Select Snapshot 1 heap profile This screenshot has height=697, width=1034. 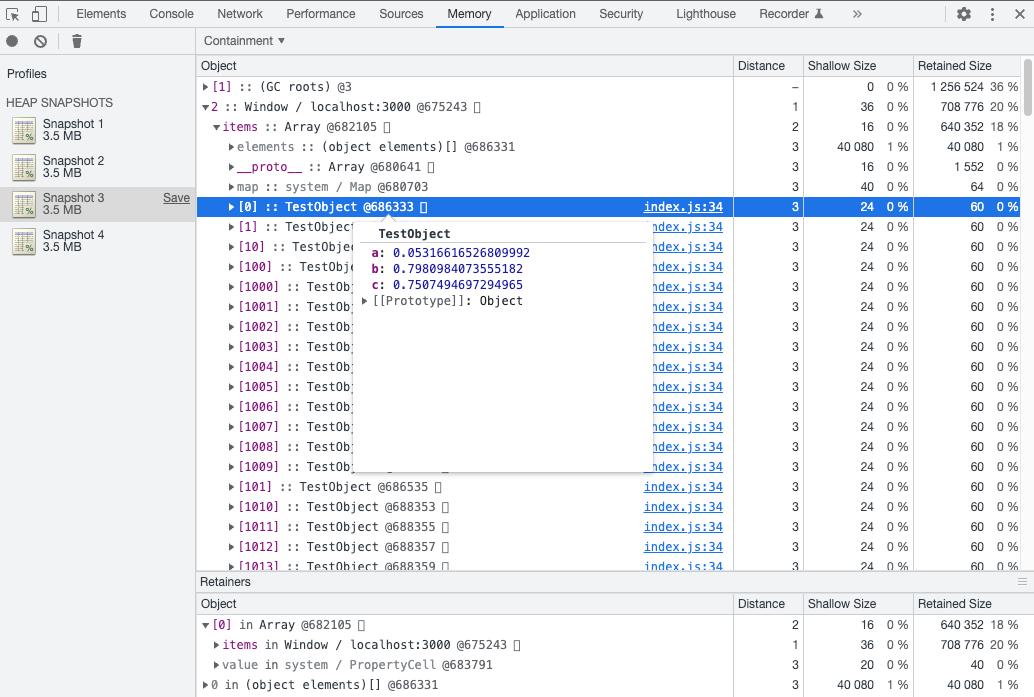click(73, 130)
